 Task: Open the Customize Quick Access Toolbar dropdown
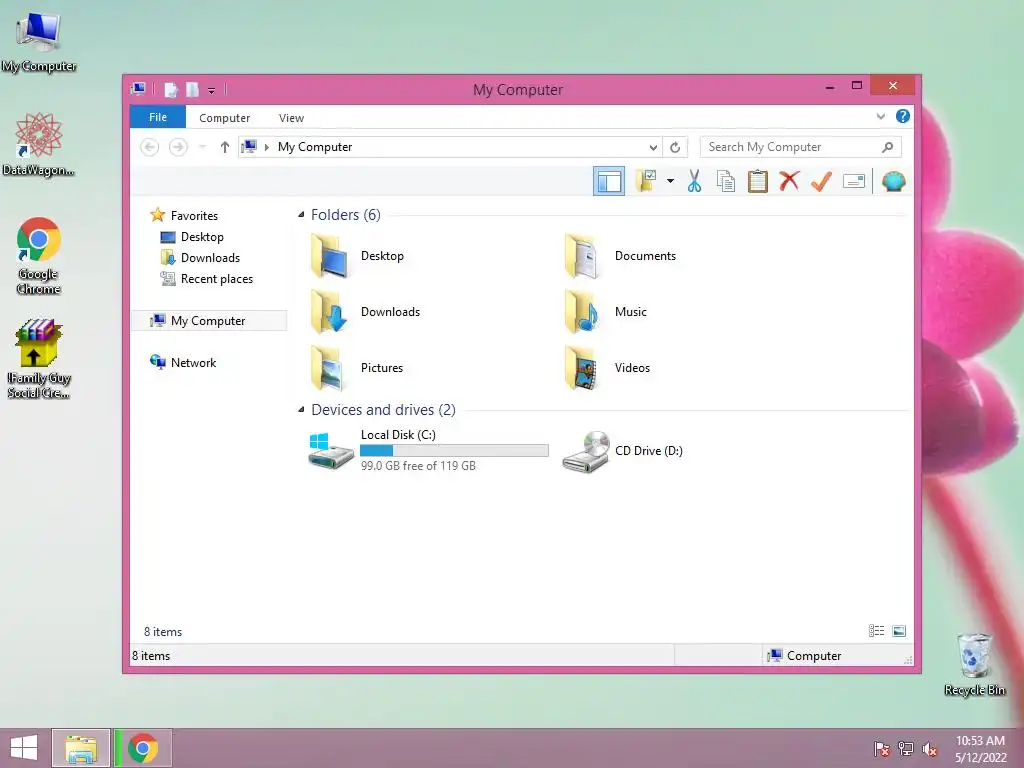(x=212, y=90)
